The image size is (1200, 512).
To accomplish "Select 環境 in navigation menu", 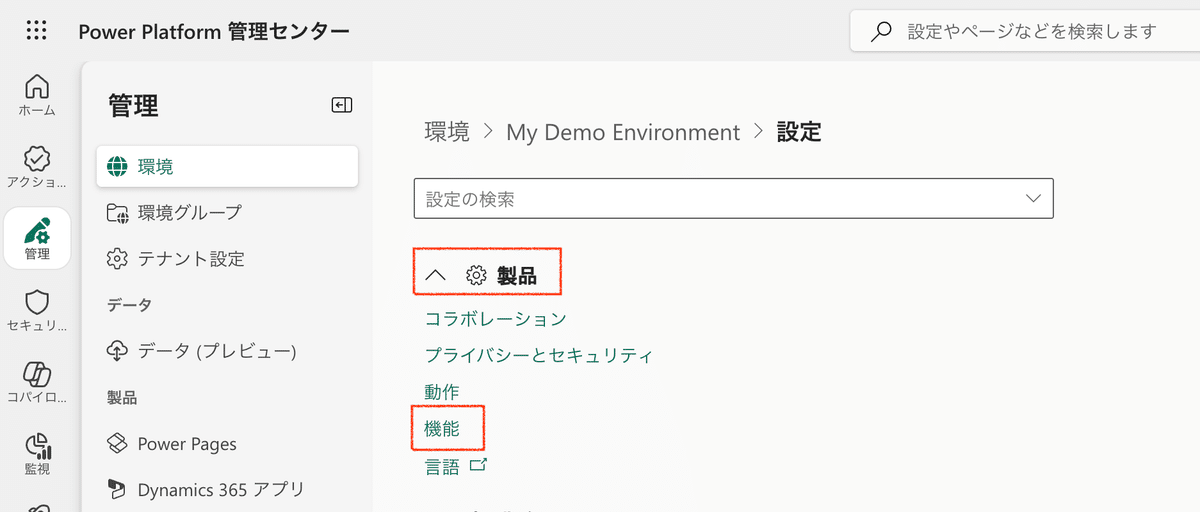I will point(227,166).
